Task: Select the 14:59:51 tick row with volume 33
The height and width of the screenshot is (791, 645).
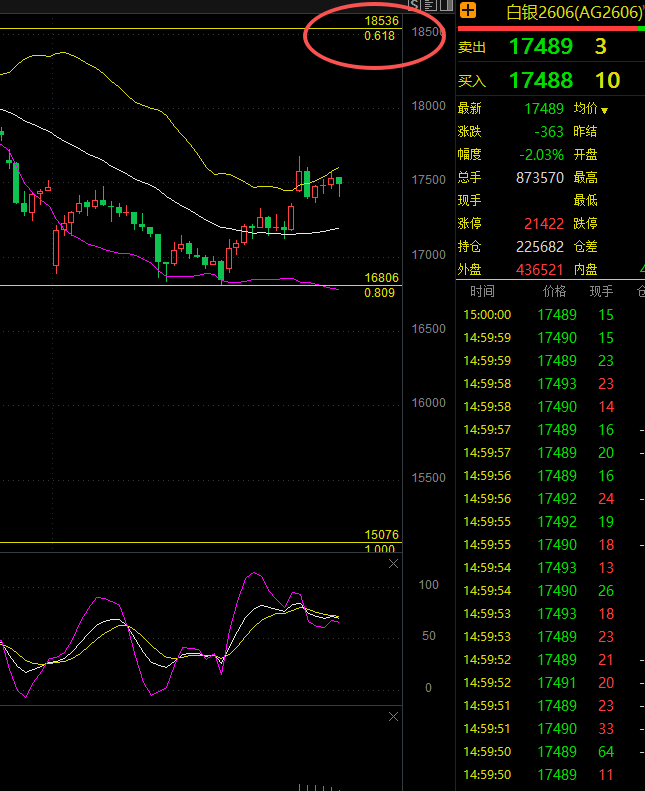Action: pyautogui.click(x=551, y=729)
